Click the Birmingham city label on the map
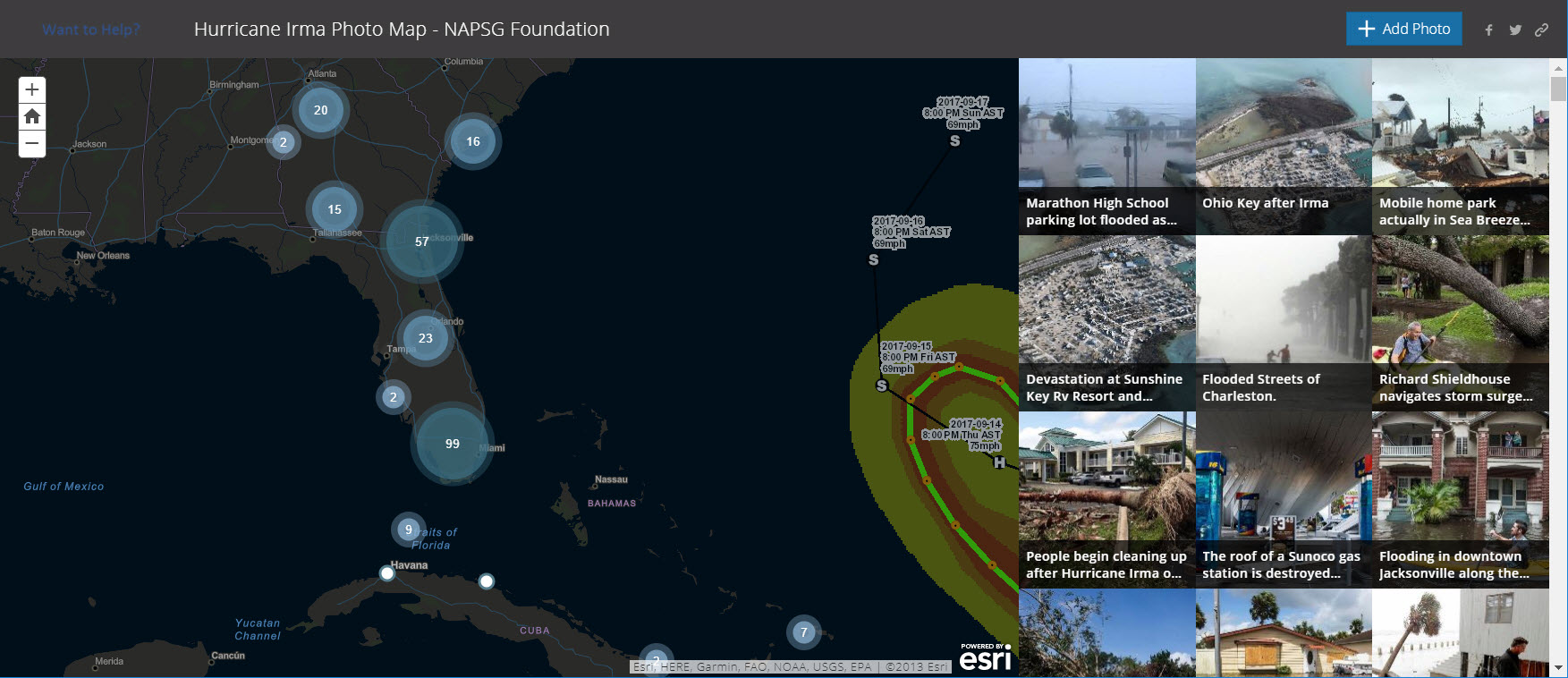 (x=234, y=85)
